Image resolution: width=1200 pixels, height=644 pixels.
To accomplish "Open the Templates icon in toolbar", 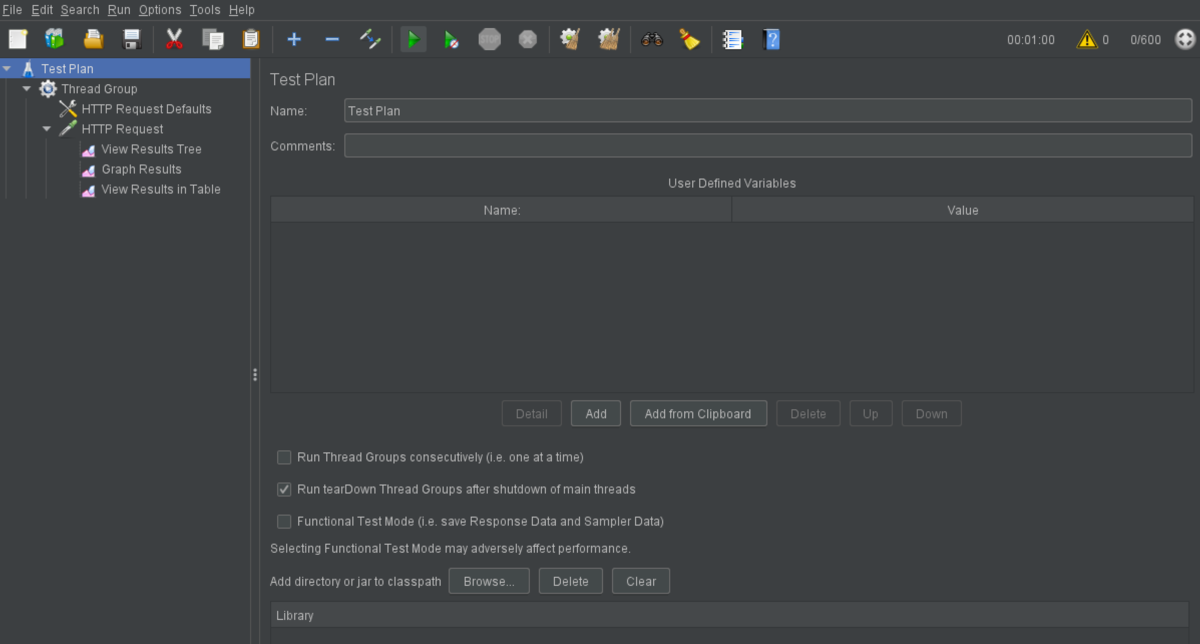I will (54, 39).
